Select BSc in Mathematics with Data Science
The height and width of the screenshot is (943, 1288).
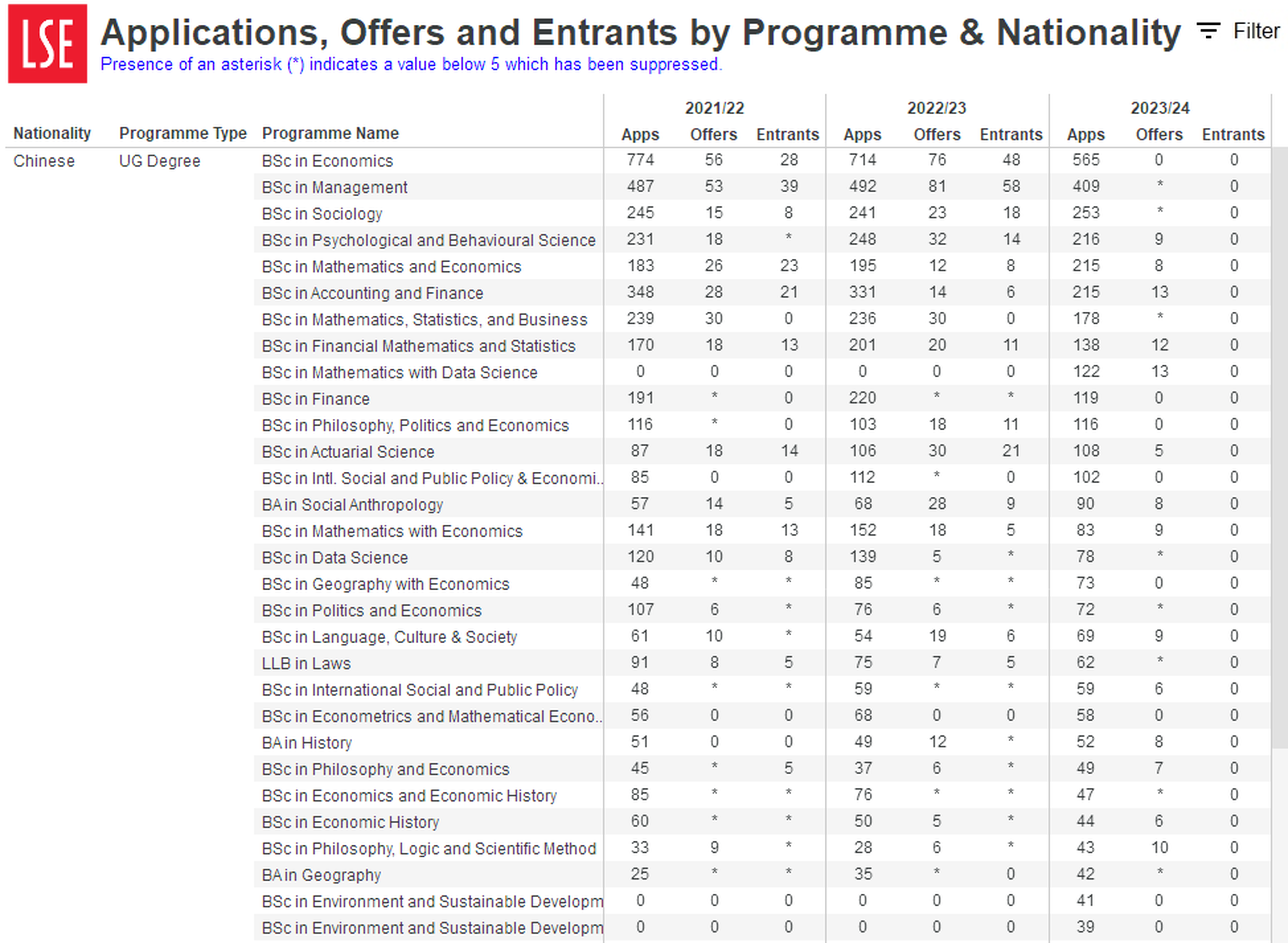[x=399, y=372]
